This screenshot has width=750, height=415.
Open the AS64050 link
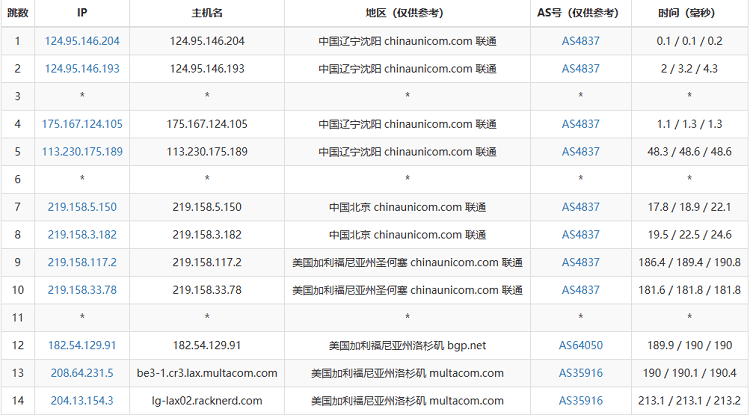point(581,345)
